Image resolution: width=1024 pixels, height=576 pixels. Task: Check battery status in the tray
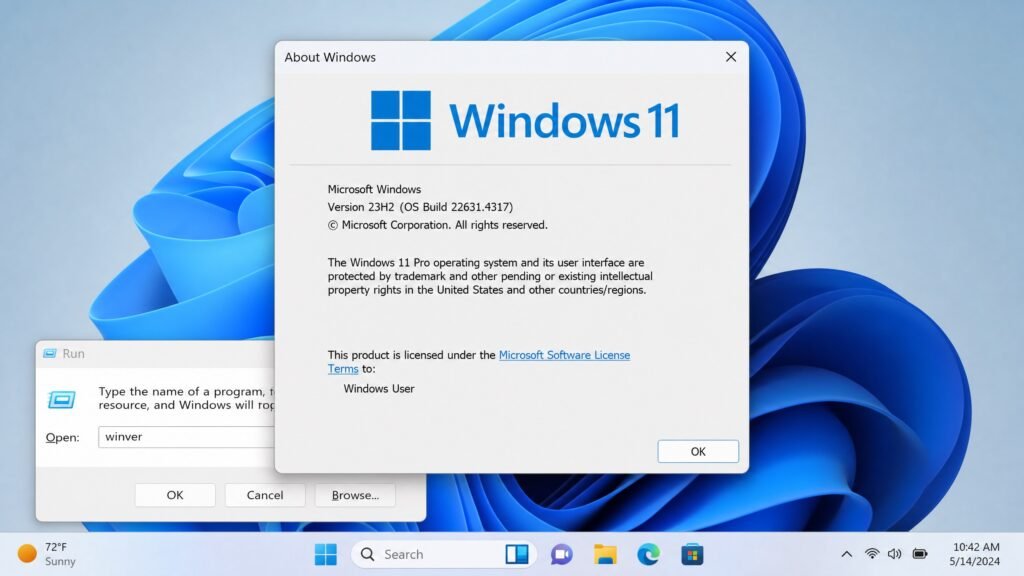(x=920, y=554)
